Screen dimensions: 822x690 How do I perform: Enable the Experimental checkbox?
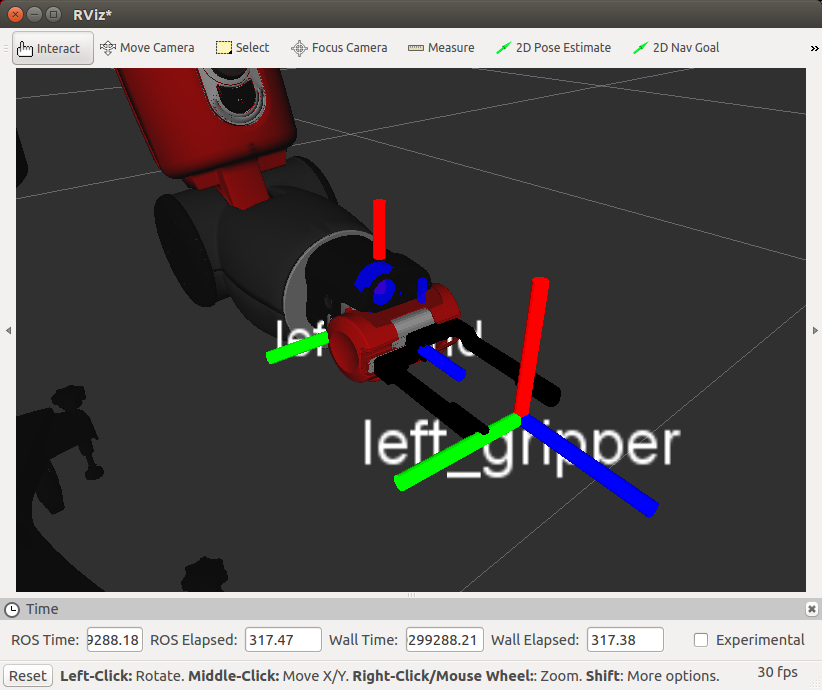click(701, 640)
